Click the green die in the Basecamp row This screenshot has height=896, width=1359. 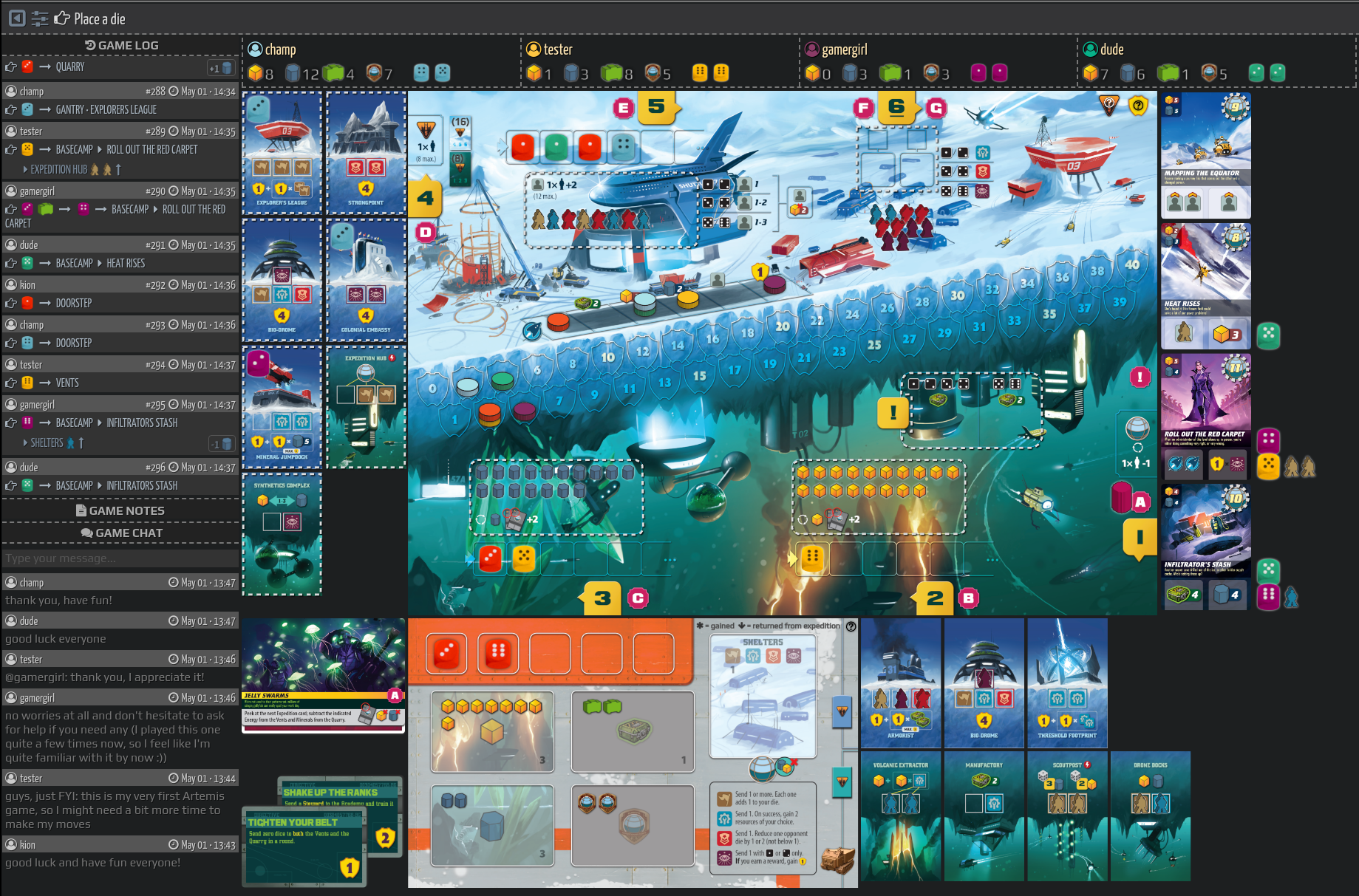556,146
